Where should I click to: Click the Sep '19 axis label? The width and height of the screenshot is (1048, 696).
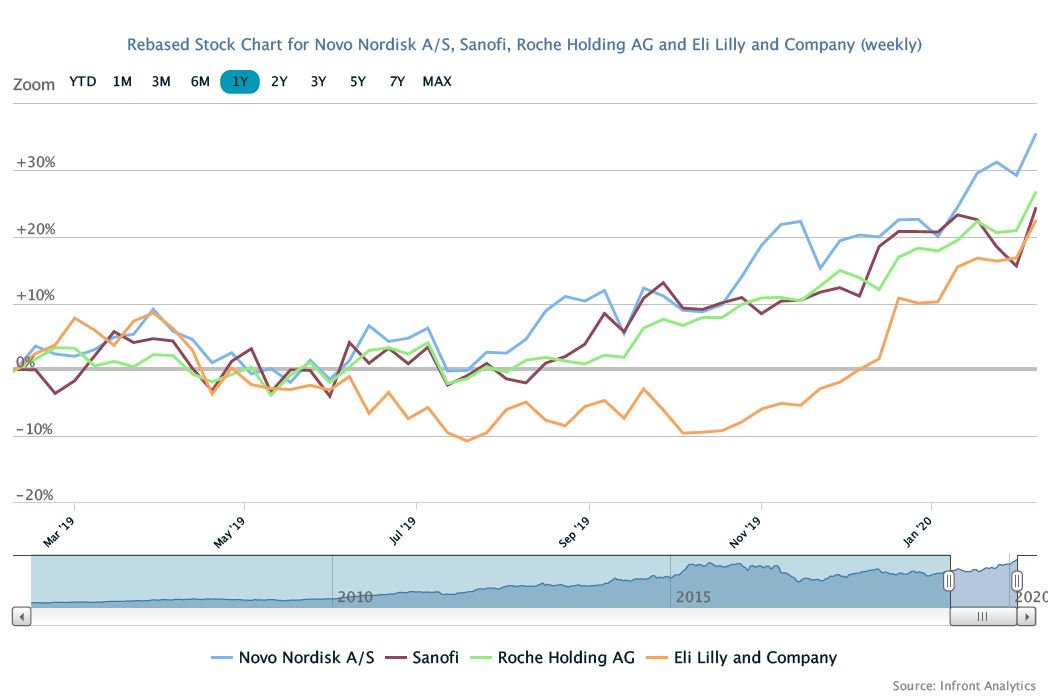tap(574, 532)
